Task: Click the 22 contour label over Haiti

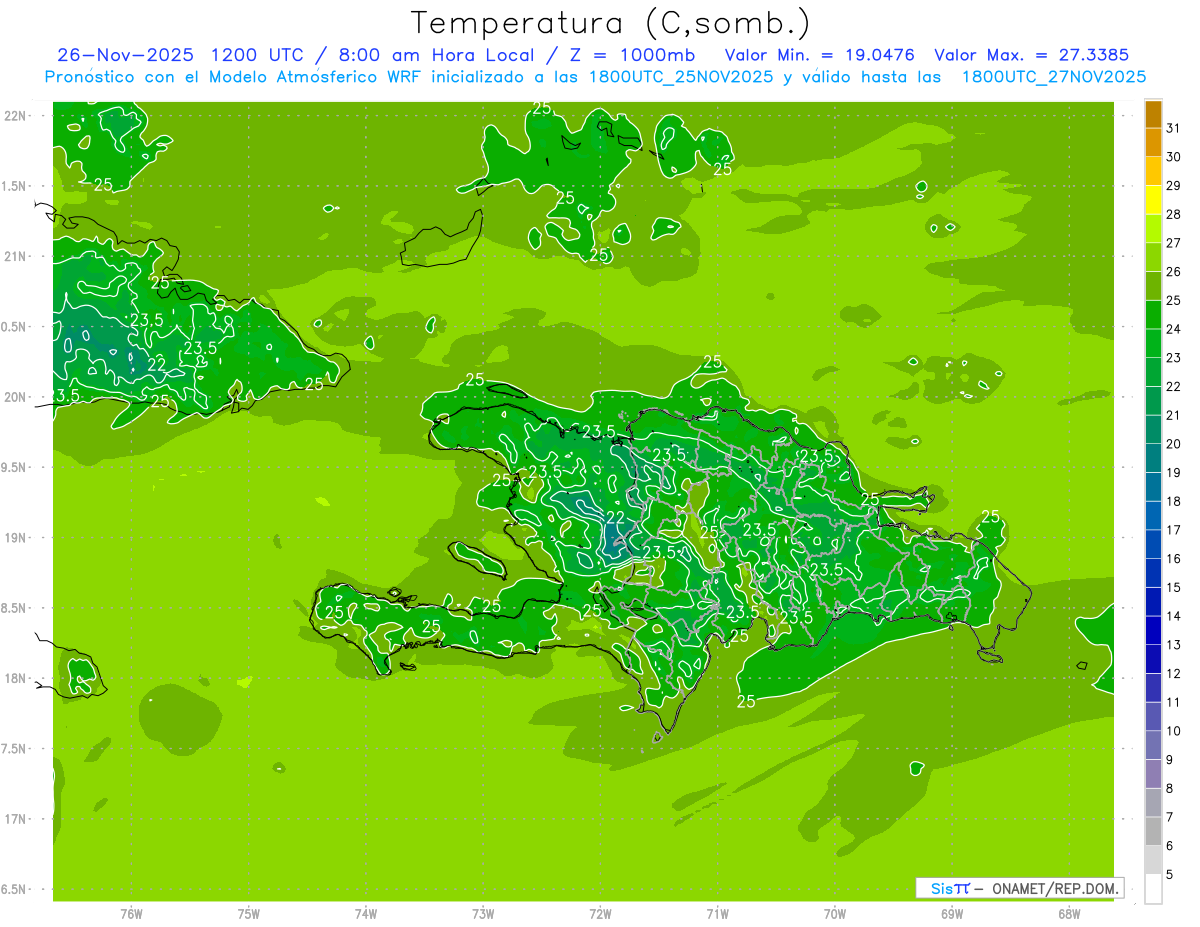Action: 616,517
